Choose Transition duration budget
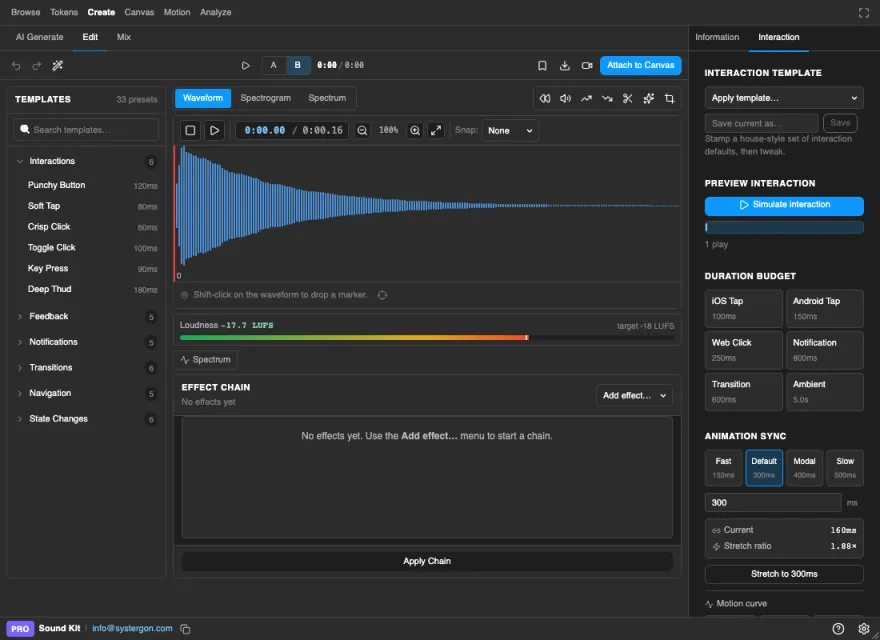880x640 pixels. pos(744,392)
